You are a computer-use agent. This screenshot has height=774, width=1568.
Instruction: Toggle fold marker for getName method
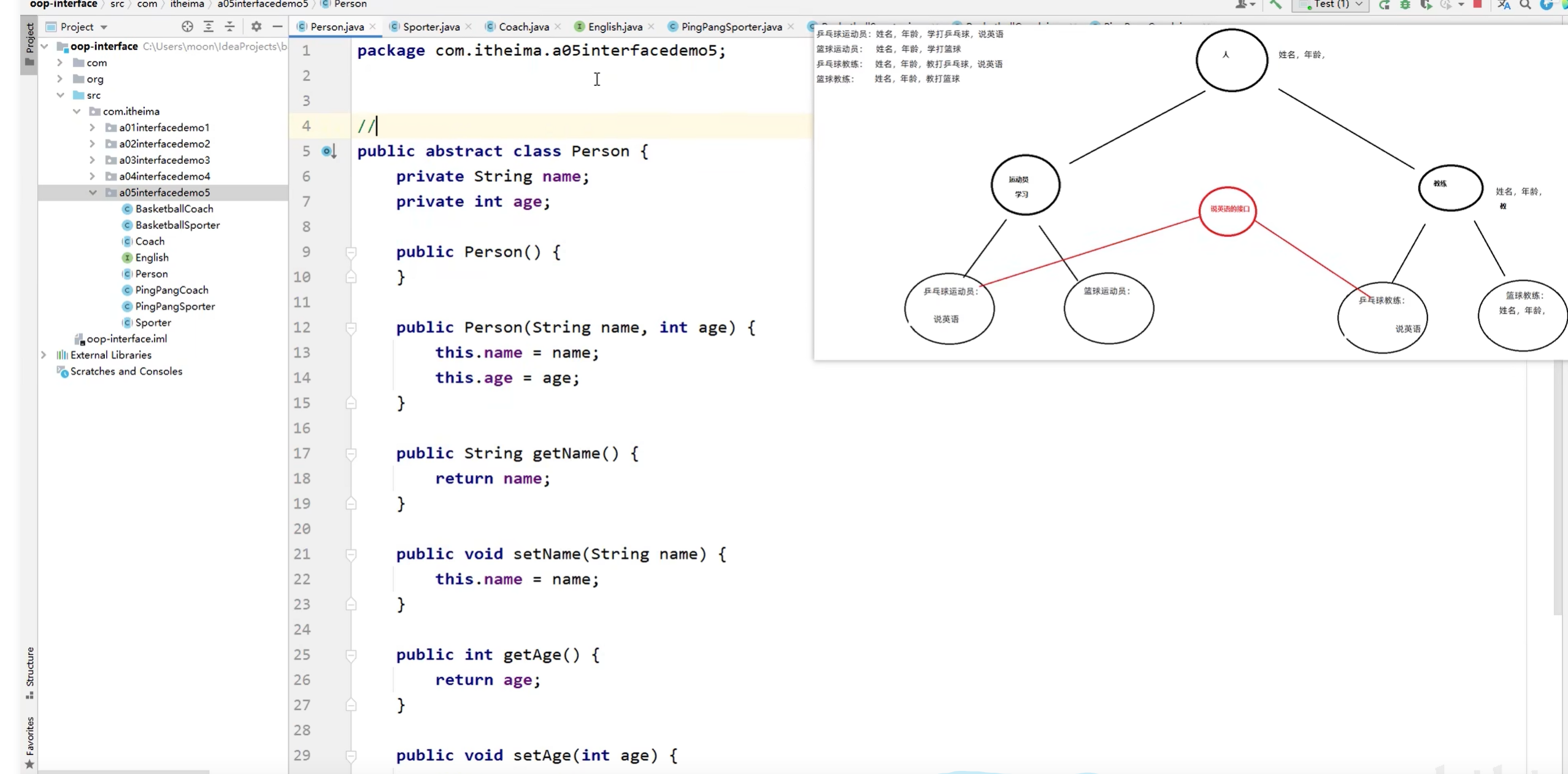click(351, 454)
